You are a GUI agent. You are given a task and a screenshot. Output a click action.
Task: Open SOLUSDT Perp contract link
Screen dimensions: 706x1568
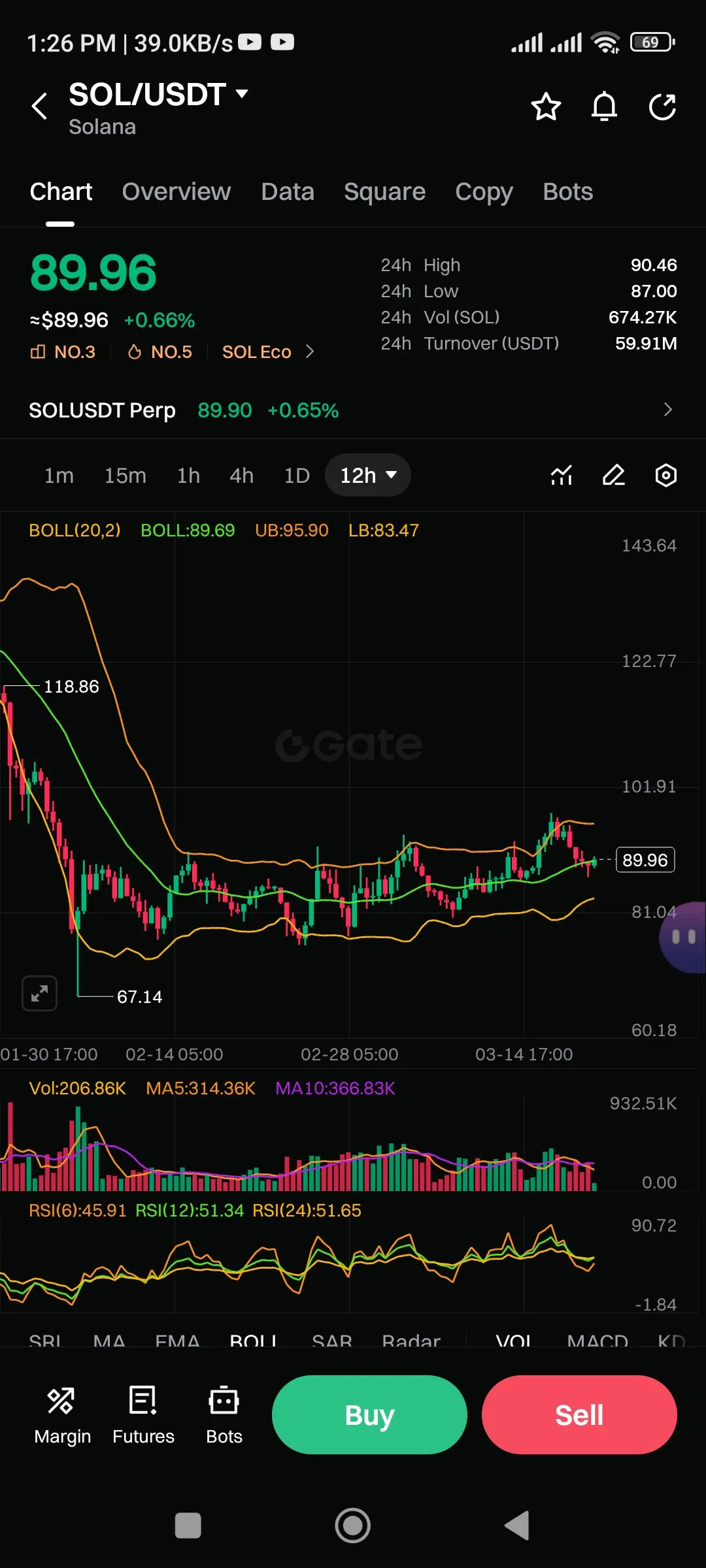[x=102, y=410]
